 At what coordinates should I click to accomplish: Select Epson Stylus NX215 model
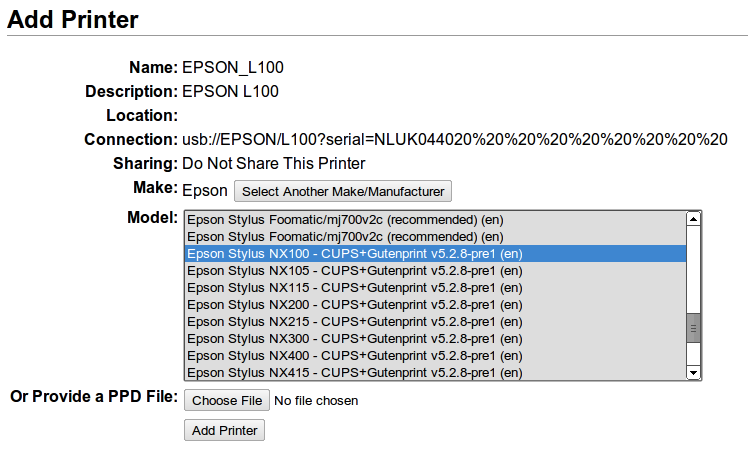[435, 322]
